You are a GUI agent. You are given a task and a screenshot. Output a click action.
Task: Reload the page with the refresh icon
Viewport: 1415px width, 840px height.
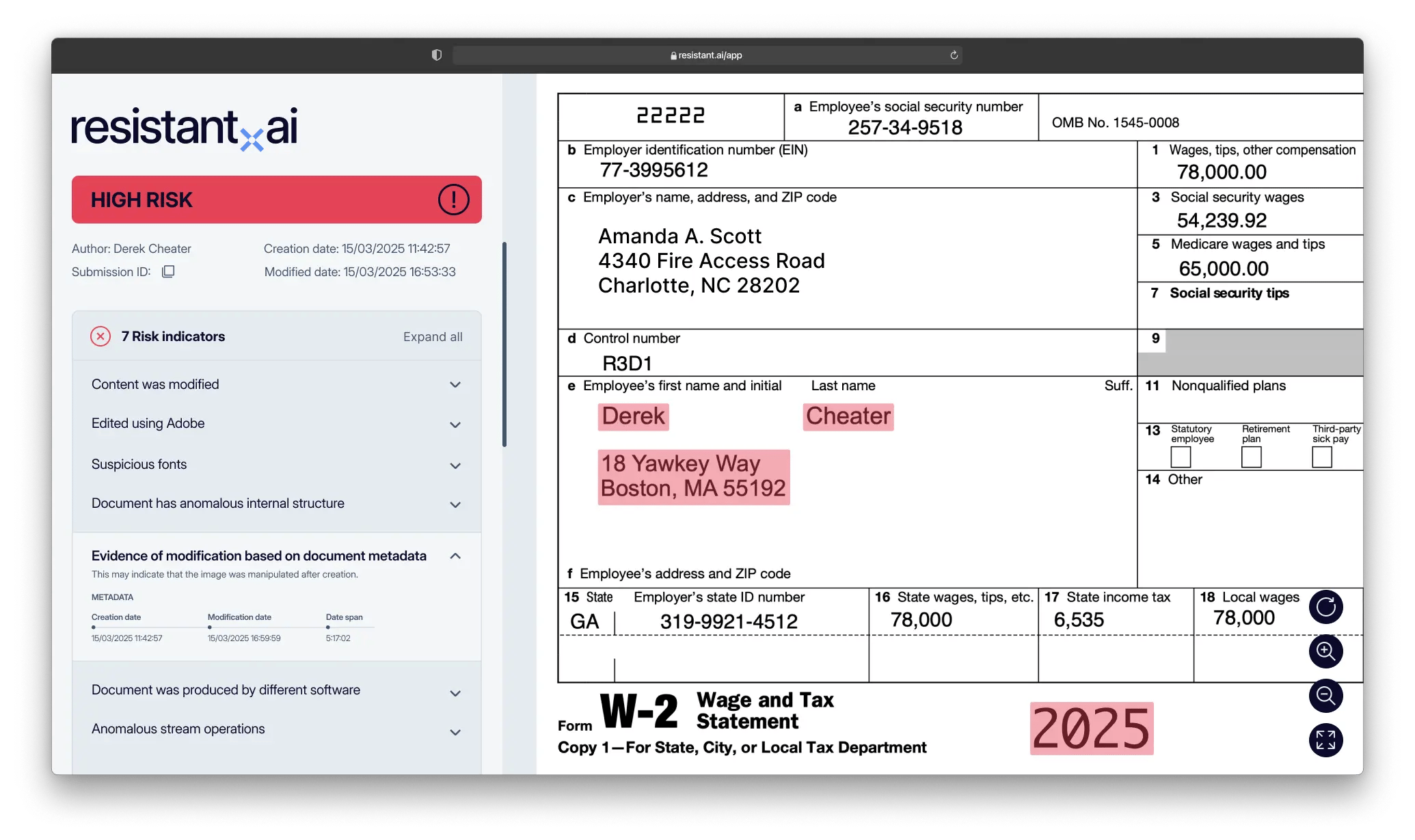954,55
